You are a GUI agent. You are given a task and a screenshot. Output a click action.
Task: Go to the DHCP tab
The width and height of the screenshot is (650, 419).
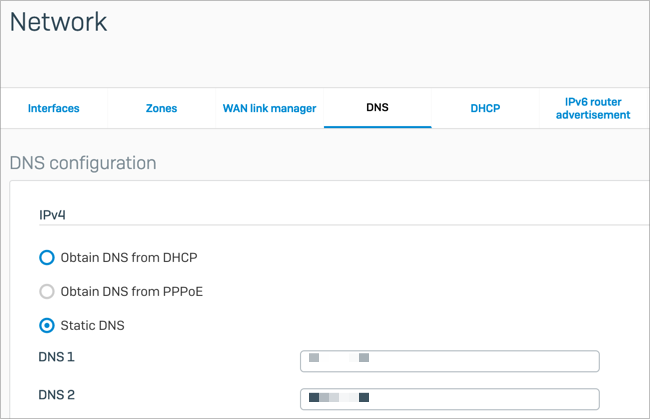coord(485,108)
